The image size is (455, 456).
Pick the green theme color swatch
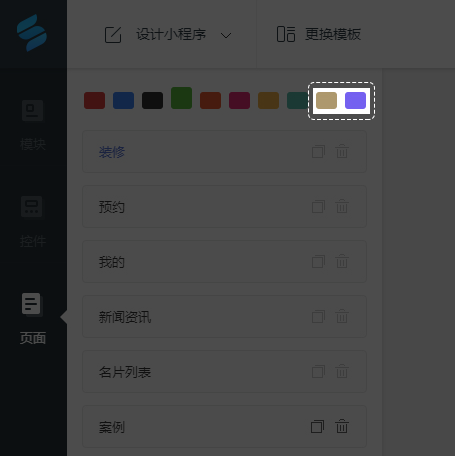181,98
